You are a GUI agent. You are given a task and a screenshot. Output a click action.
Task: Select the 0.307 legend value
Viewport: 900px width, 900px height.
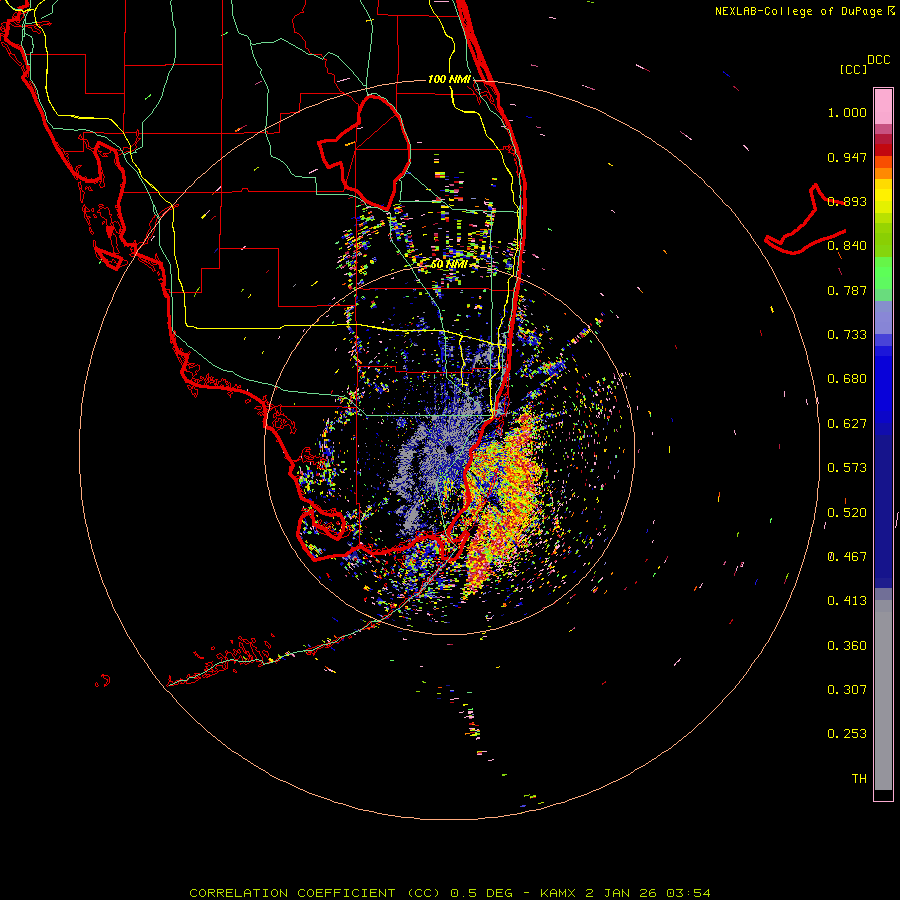click(847, 689)
